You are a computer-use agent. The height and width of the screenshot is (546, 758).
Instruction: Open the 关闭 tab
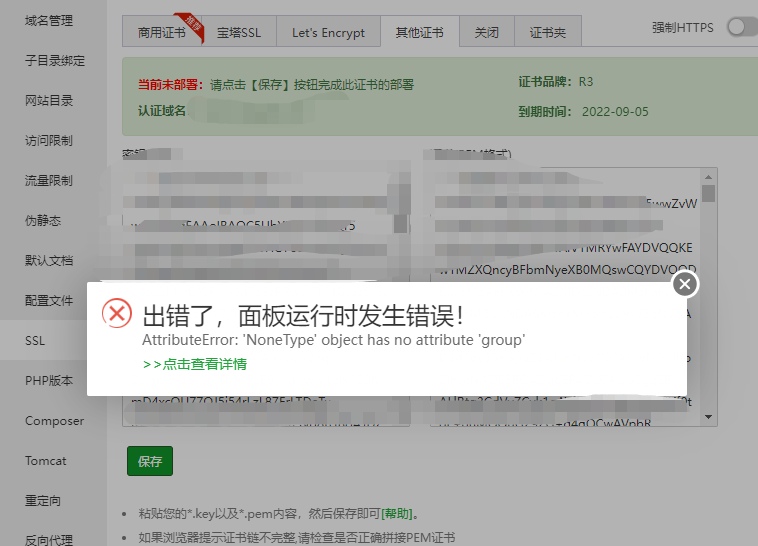pyautogui.click(x=486, y=32)
